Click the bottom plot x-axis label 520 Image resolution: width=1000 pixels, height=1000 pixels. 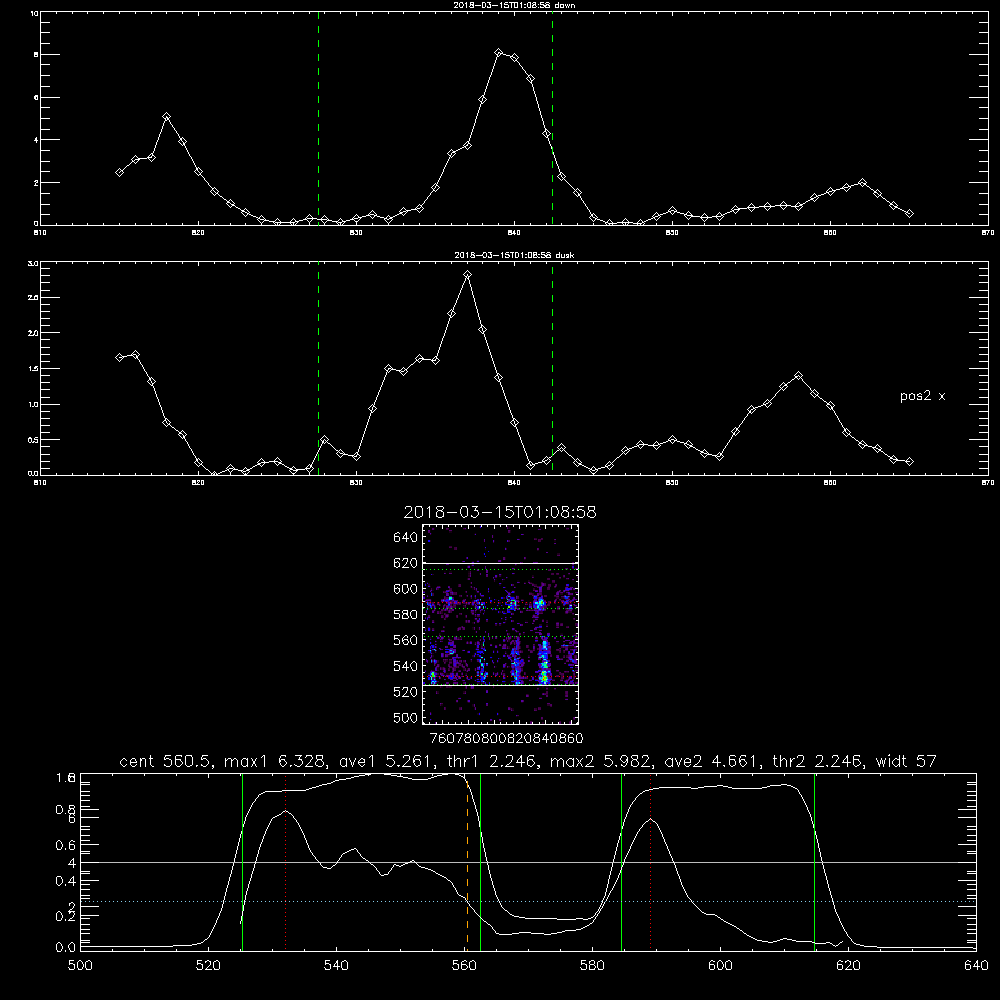coord(208,966)
